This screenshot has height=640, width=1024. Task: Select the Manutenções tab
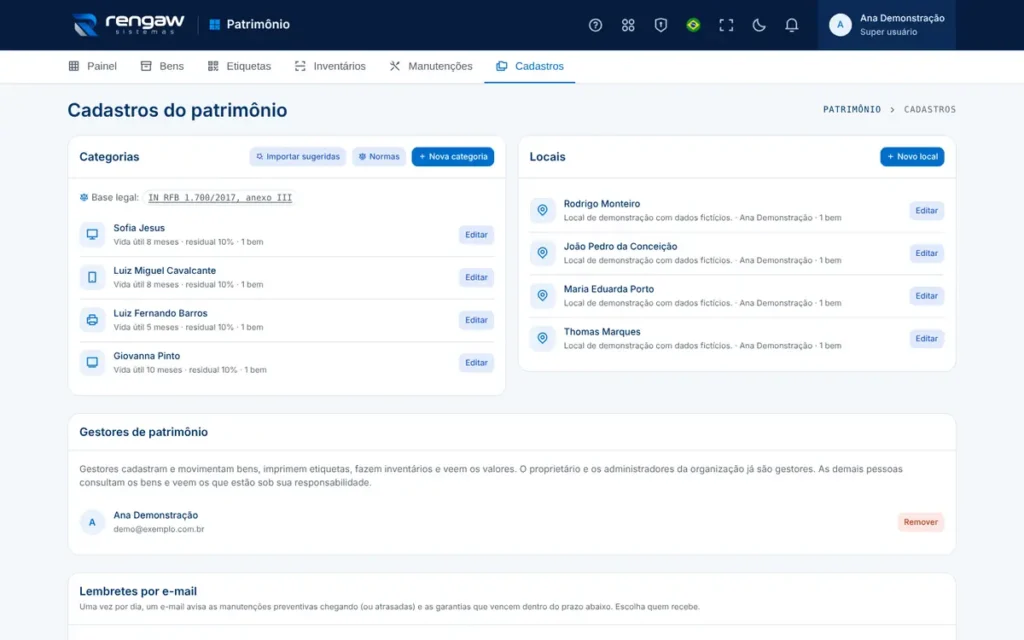click(x=431, y=66)
